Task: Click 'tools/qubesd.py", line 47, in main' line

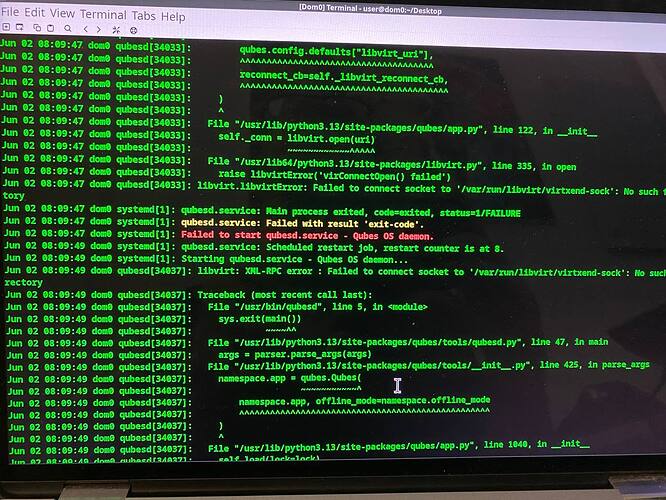Action: 408,342
